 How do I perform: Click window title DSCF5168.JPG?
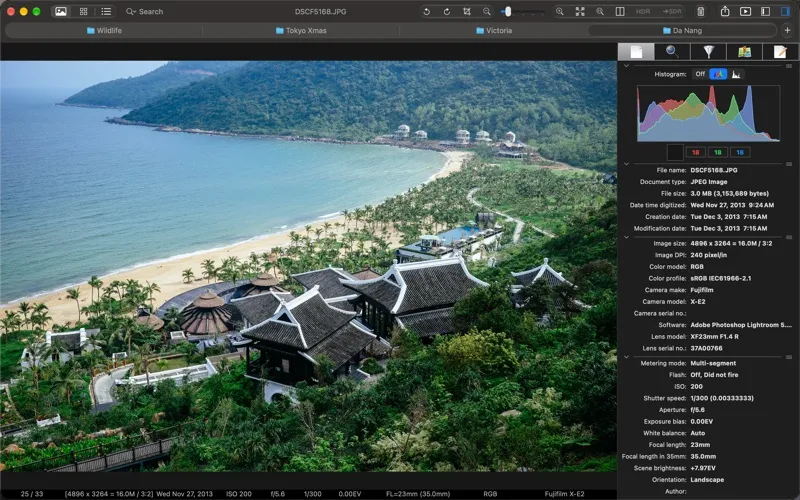click(x=320, y=11)
